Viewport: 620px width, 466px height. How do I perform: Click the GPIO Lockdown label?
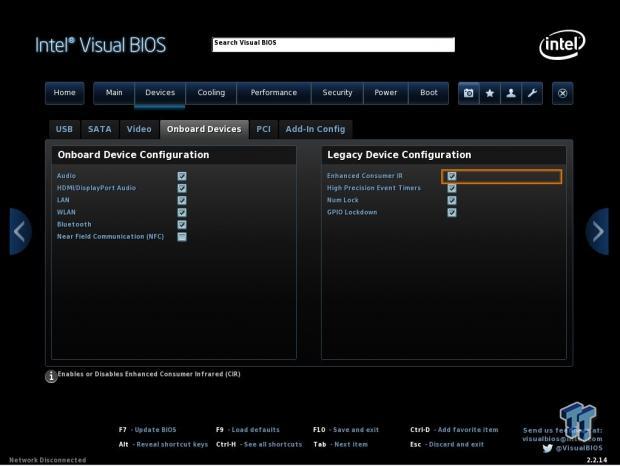click(x=352, y=212)
